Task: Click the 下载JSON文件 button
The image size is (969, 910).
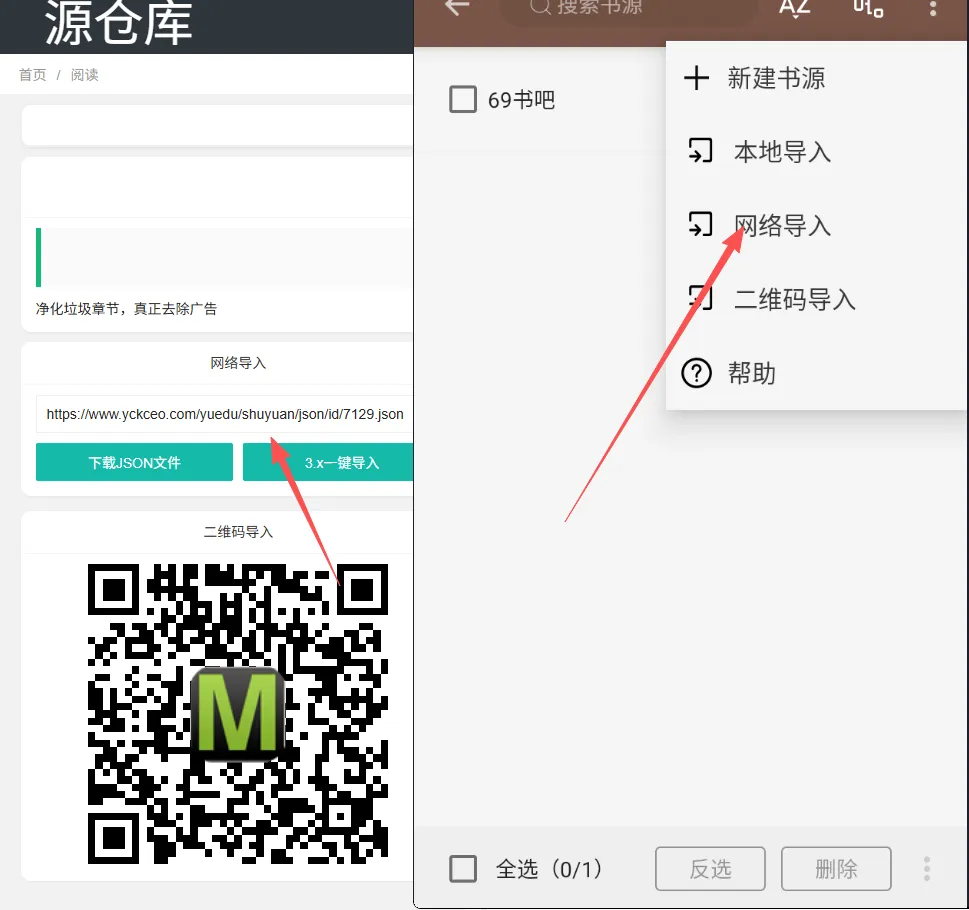Action: 134,462
